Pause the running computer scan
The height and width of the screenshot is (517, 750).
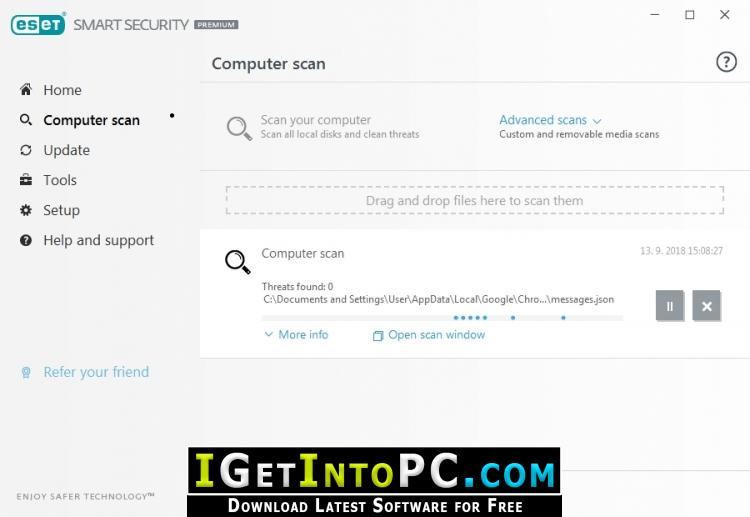670,306
